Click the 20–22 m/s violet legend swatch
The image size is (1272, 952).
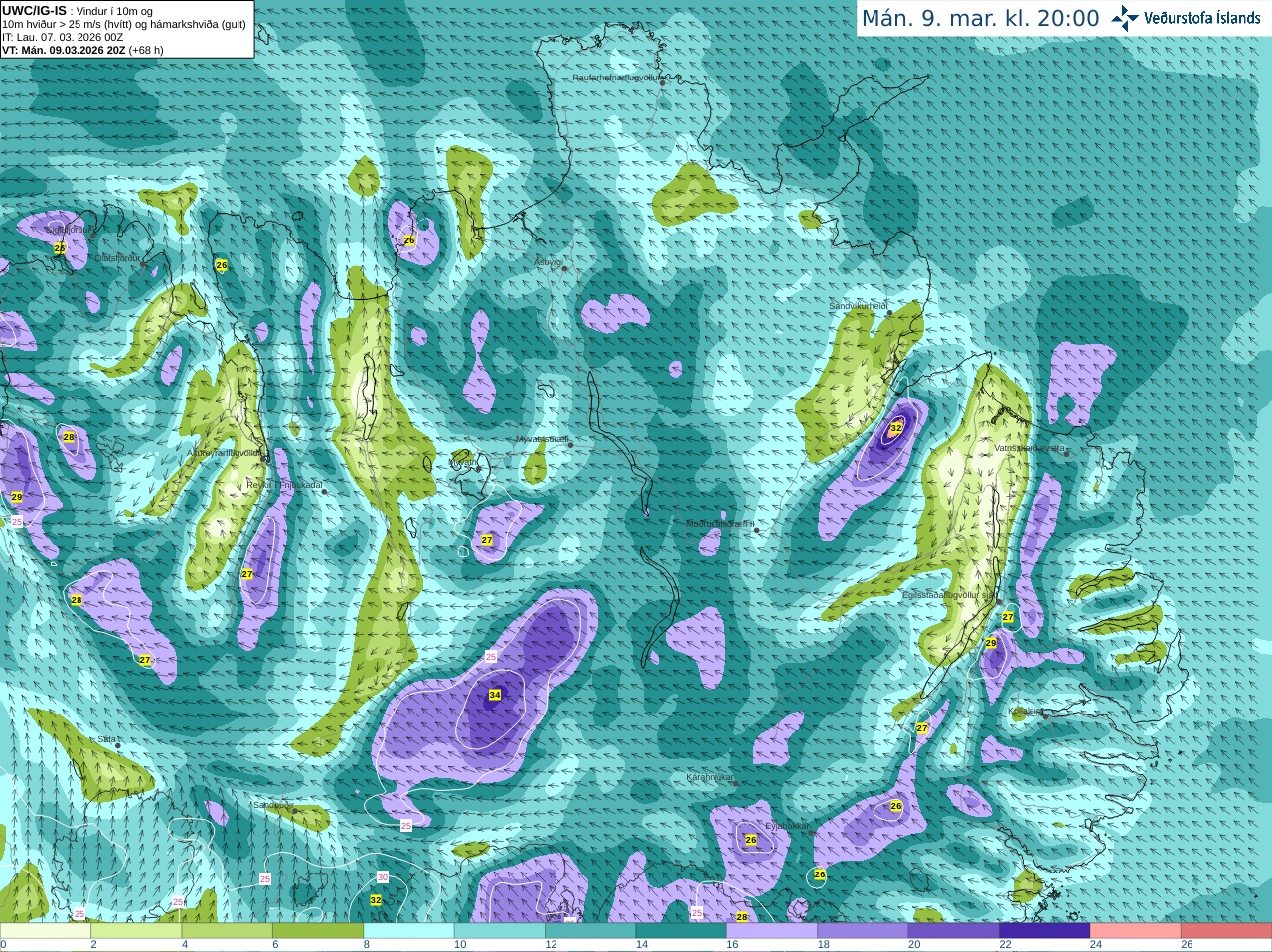point(954,931)
